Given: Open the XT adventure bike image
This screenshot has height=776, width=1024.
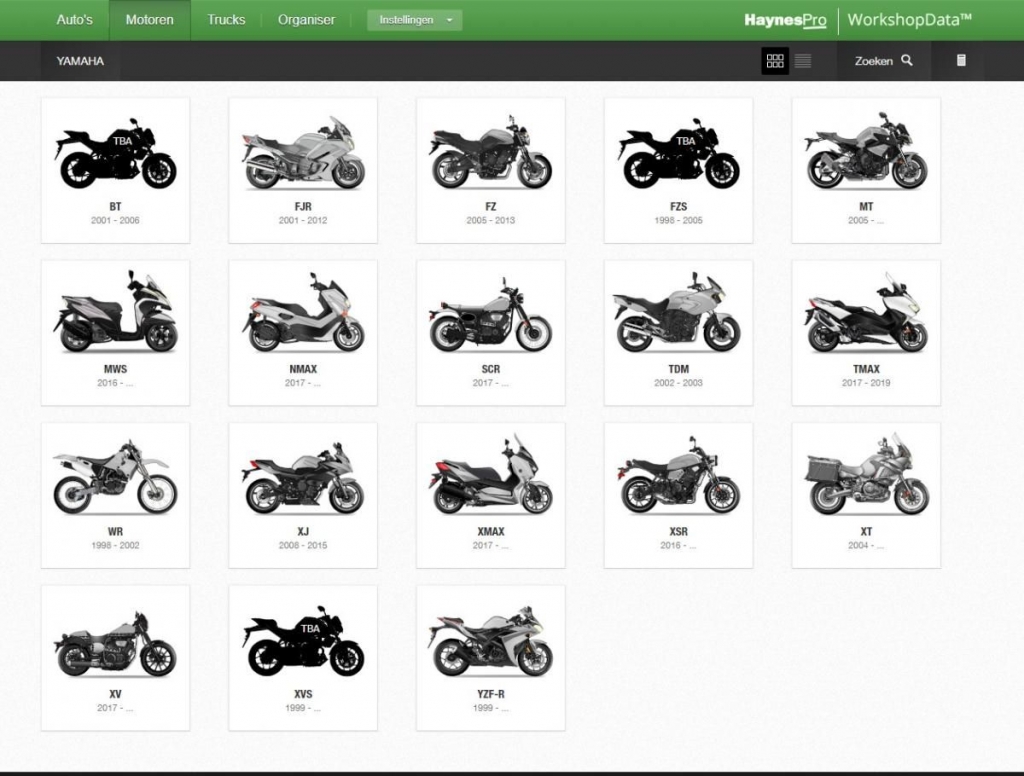Looking at the screenshot, I should tap(866, 474).
